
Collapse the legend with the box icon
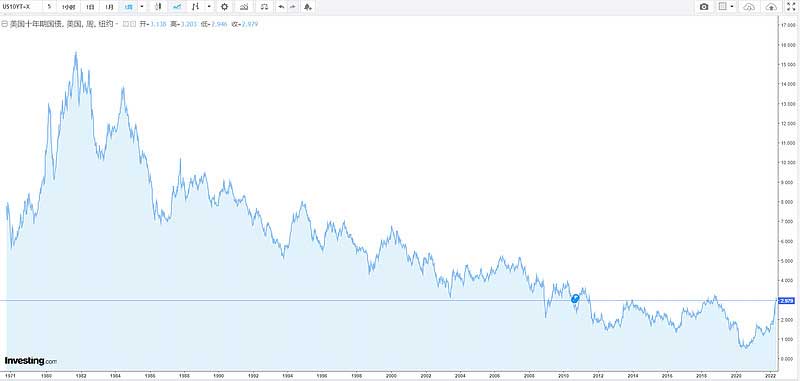[x=4, y=23]
